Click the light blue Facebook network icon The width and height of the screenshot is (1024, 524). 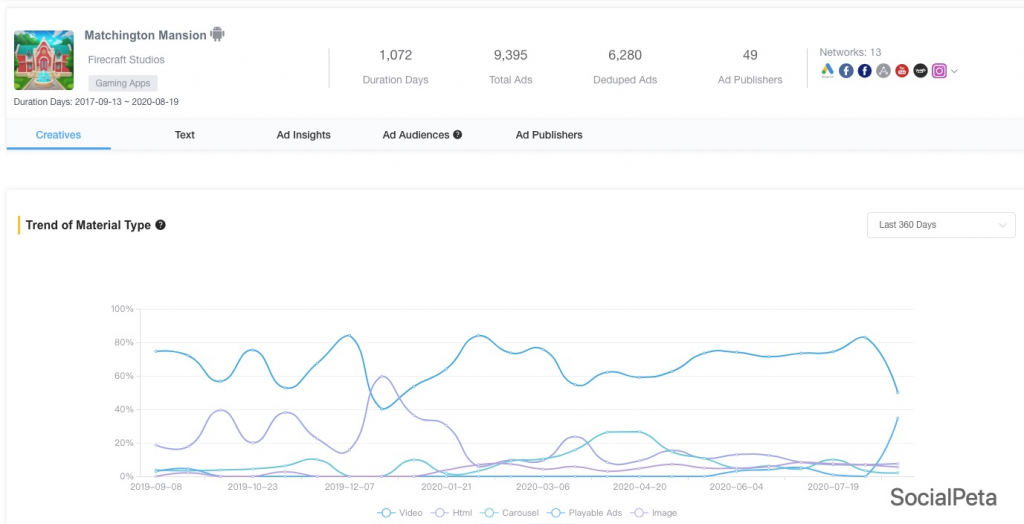846,71
